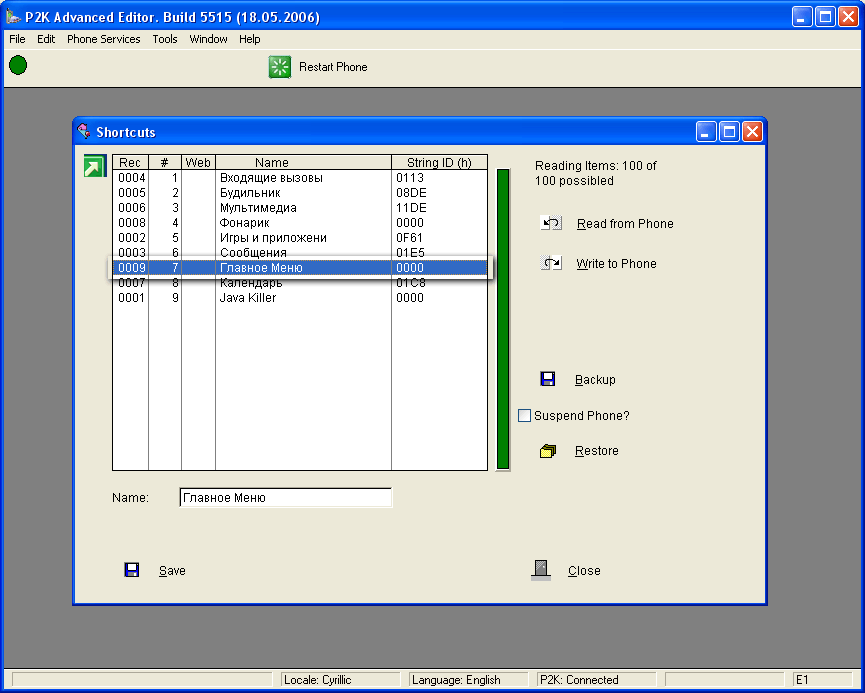Click the green Restart Phone icon

click(280, 67)
